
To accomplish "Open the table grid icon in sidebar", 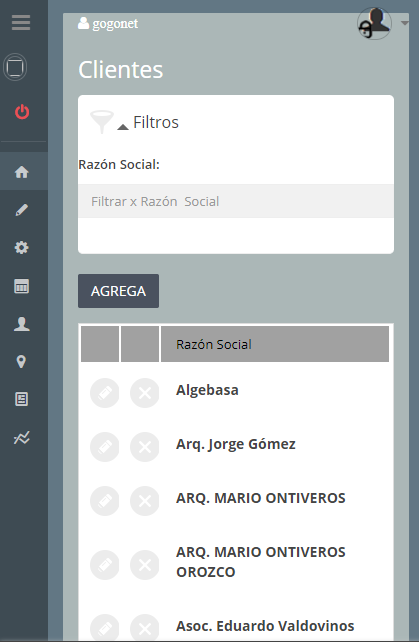I will click(x=22, y=286).
